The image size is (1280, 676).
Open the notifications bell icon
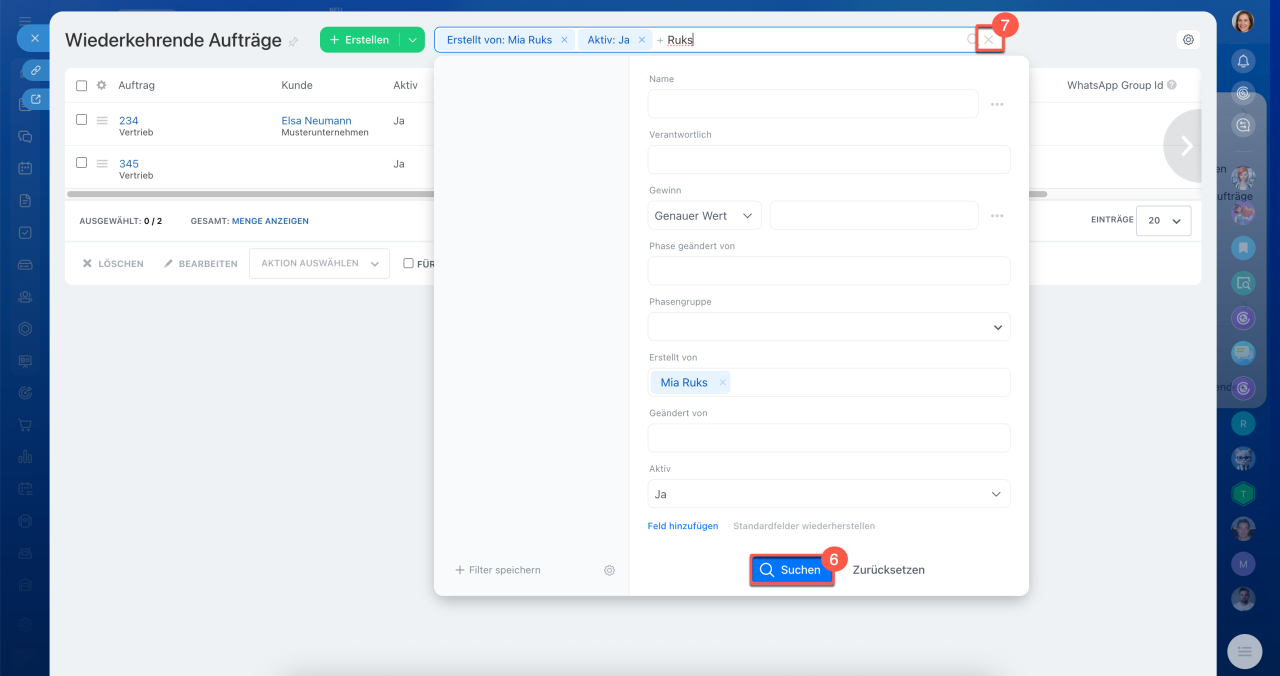tap(1243, 62)
